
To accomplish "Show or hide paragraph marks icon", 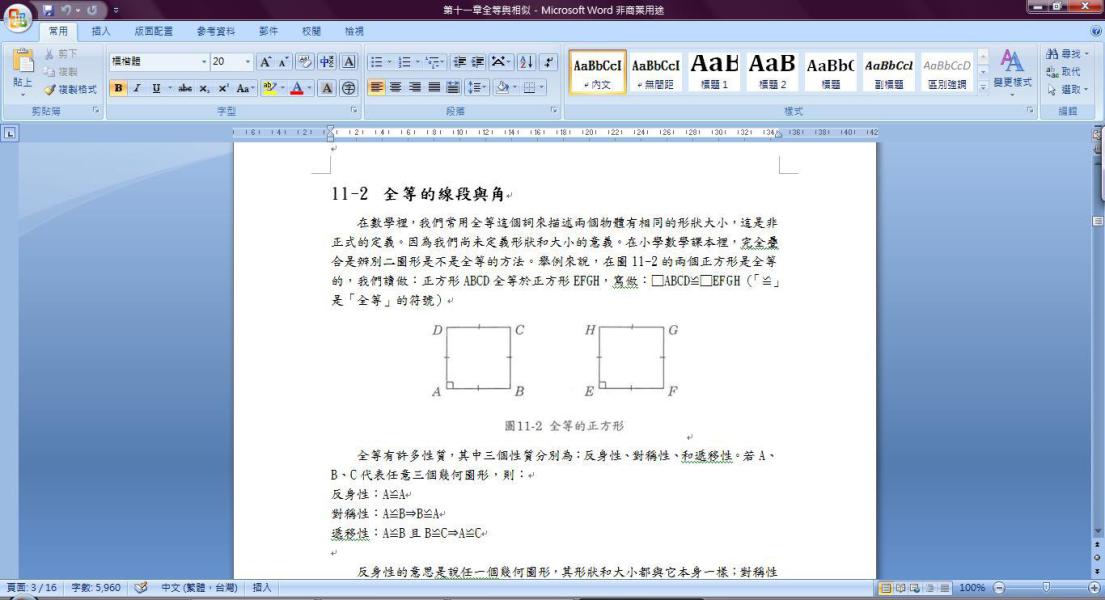I will (x=548, y=62).
